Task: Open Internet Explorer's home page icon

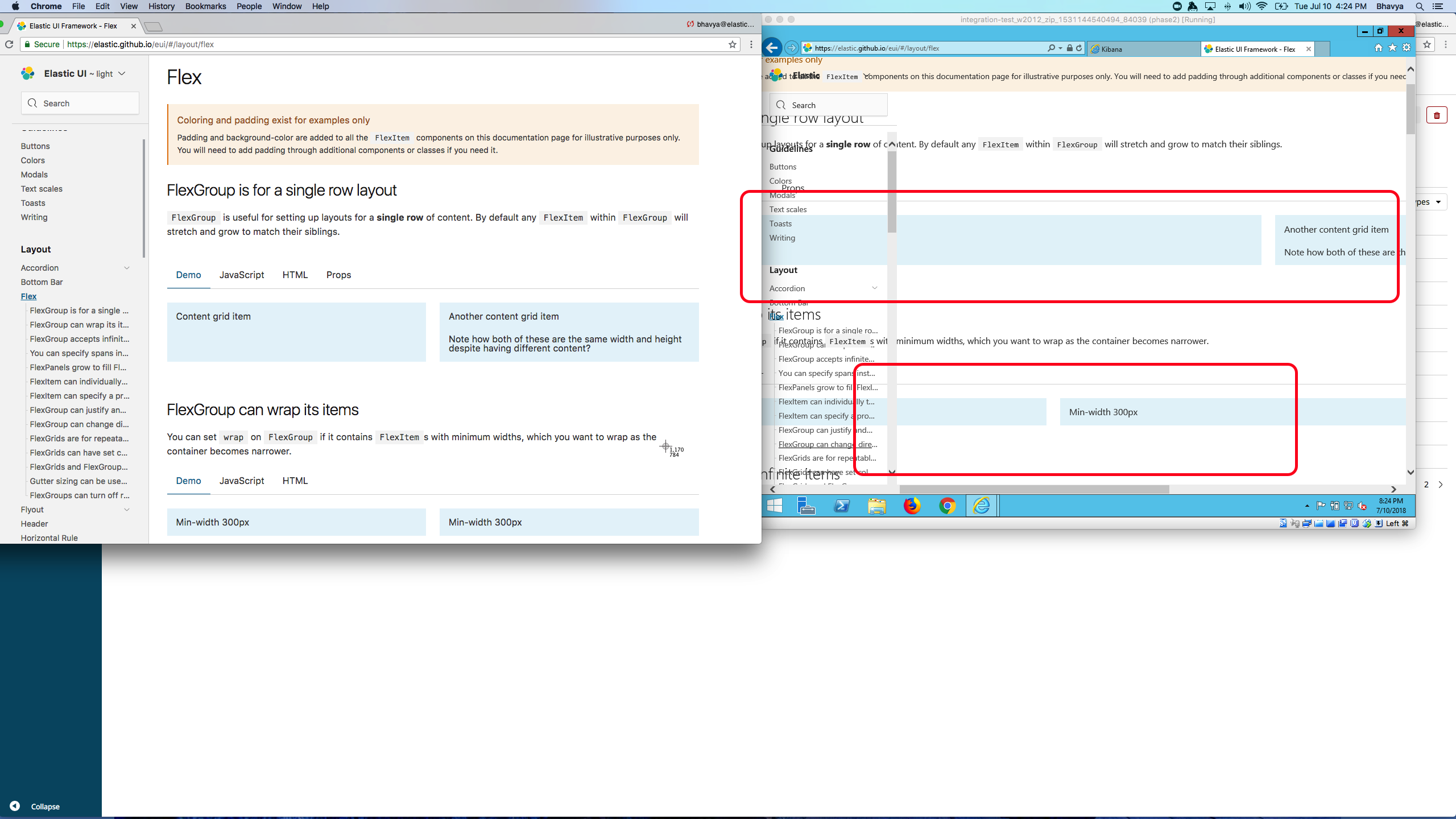Action: [1378, 48]
